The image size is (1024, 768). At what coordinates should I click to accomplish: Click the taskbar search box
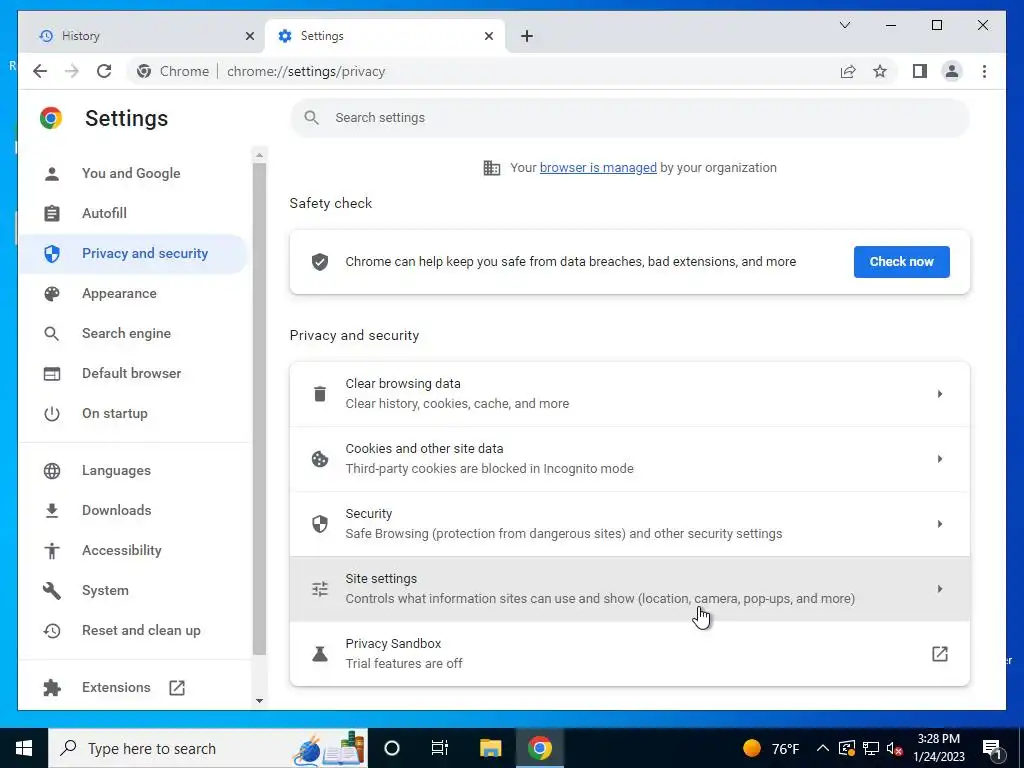coord(208,748)
